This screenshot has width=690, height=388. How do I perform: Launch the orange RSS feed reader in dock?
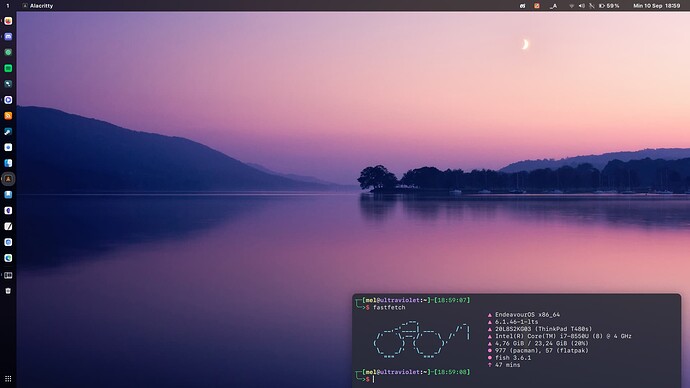[8, 116]
